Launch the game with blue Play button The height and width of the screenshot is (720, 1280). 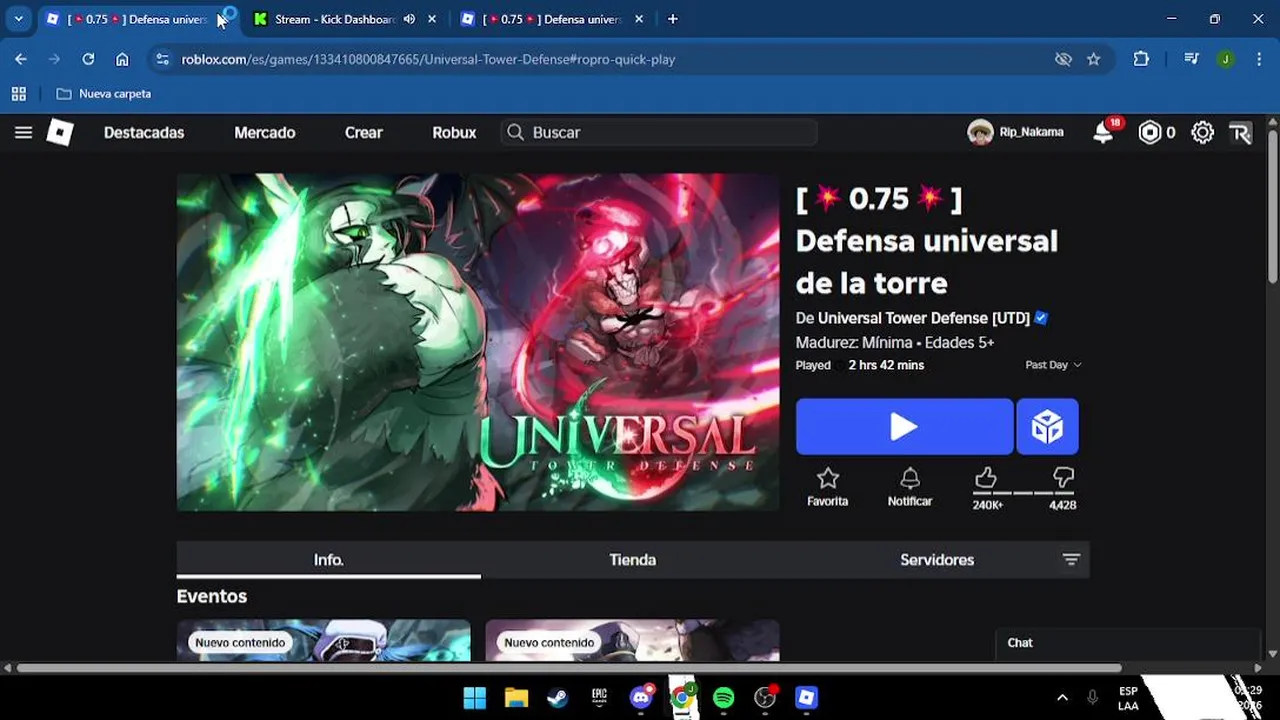[904, 427]
